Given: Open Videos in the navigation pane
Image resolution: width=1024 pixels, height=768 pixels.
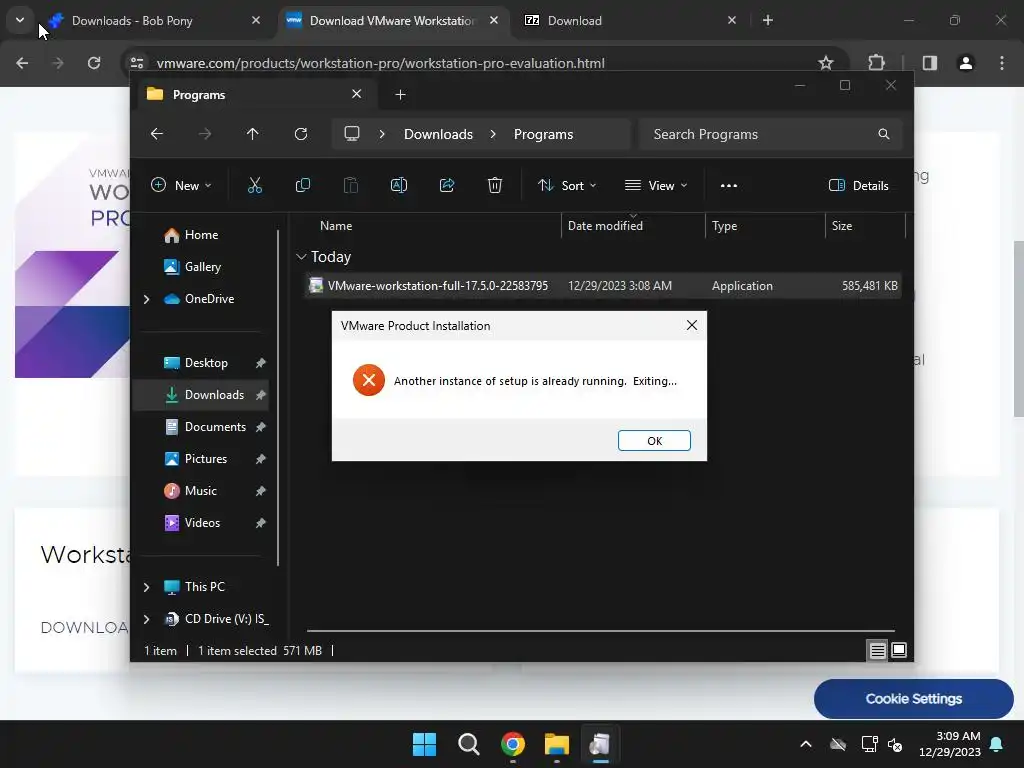Looking at the screenshot, I should click(200, 522).
